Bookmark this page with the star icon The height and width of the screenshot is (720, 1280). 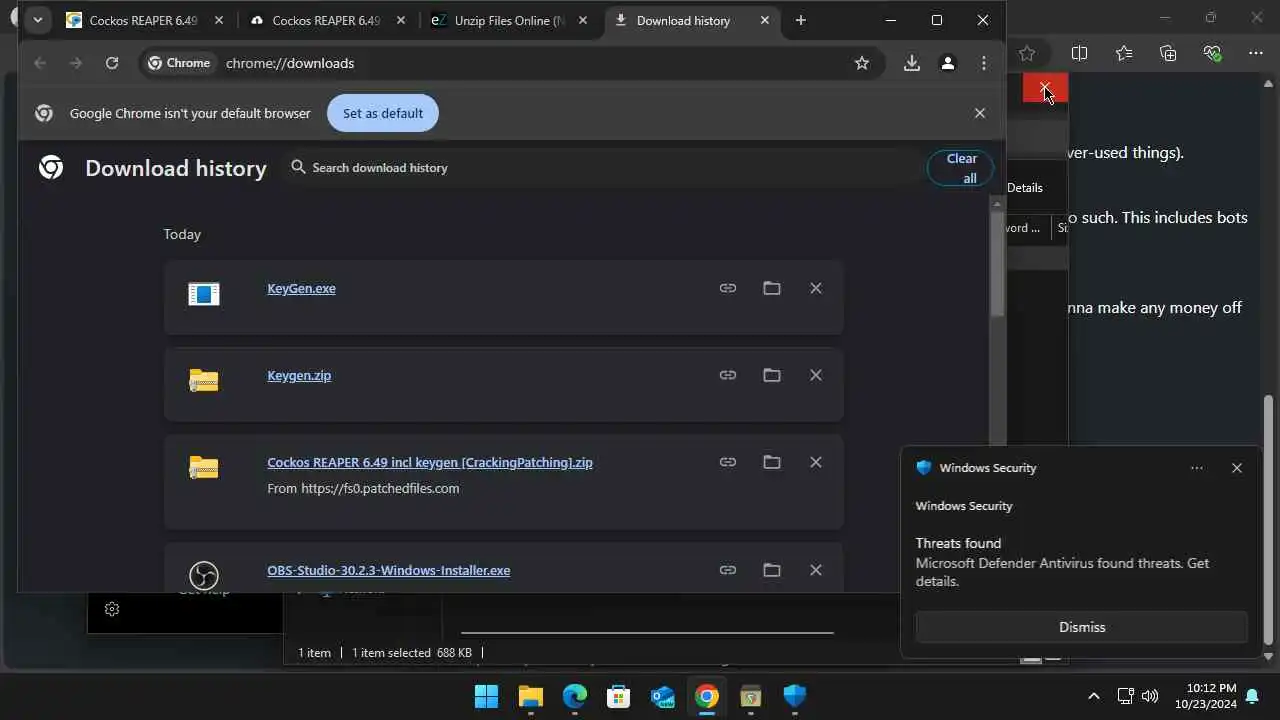pyautogui.click(x=862, y=63)
